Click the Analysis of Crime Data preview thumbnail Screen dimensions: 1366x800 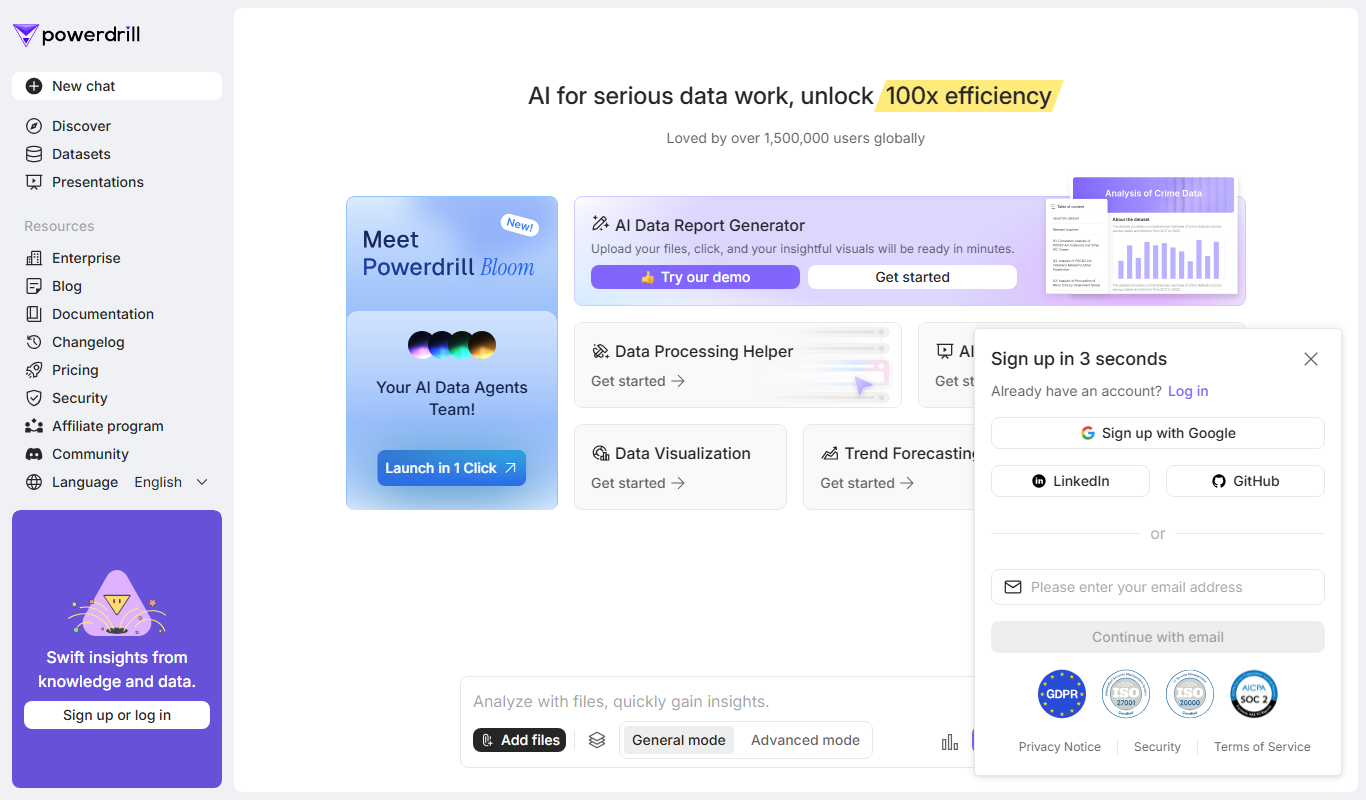tap(1141, 236)
